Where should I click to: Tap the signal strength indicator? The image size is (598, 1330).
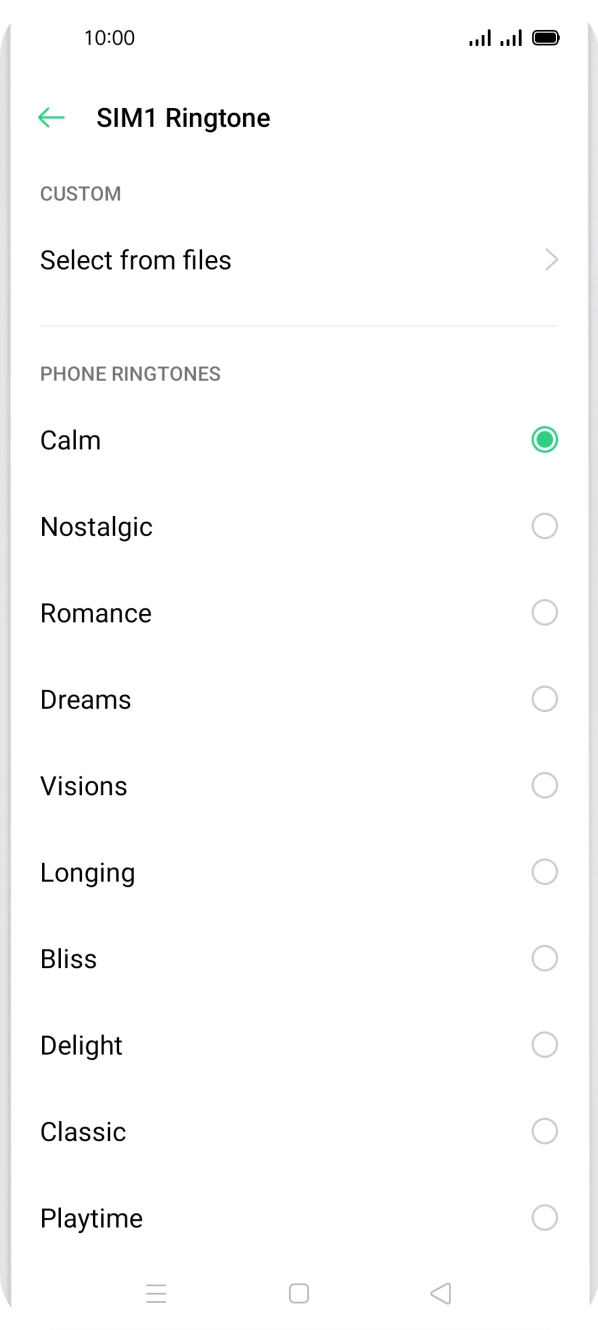(480, 38)
